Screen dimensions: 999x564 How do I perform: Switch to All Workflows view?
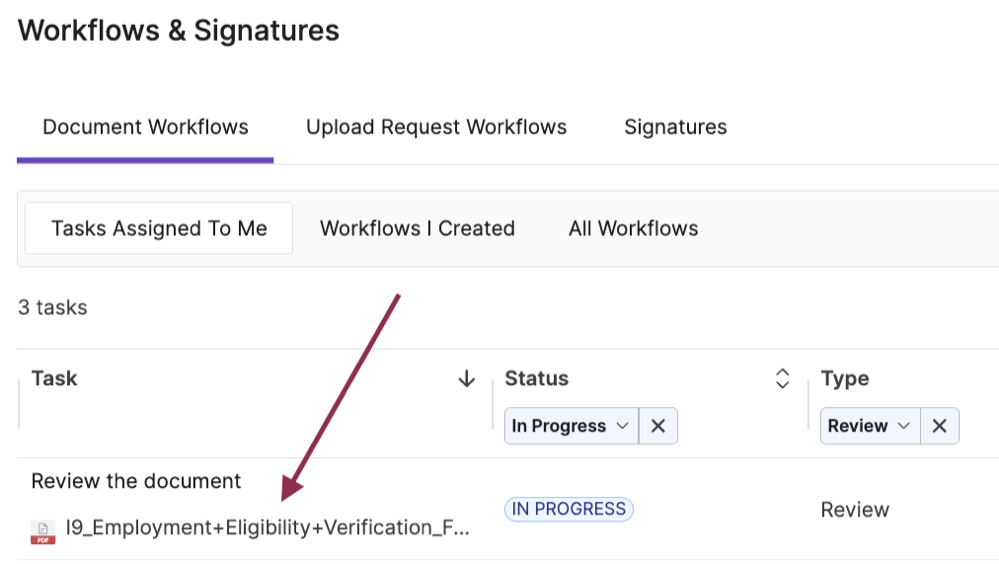(x=633, y=228)
